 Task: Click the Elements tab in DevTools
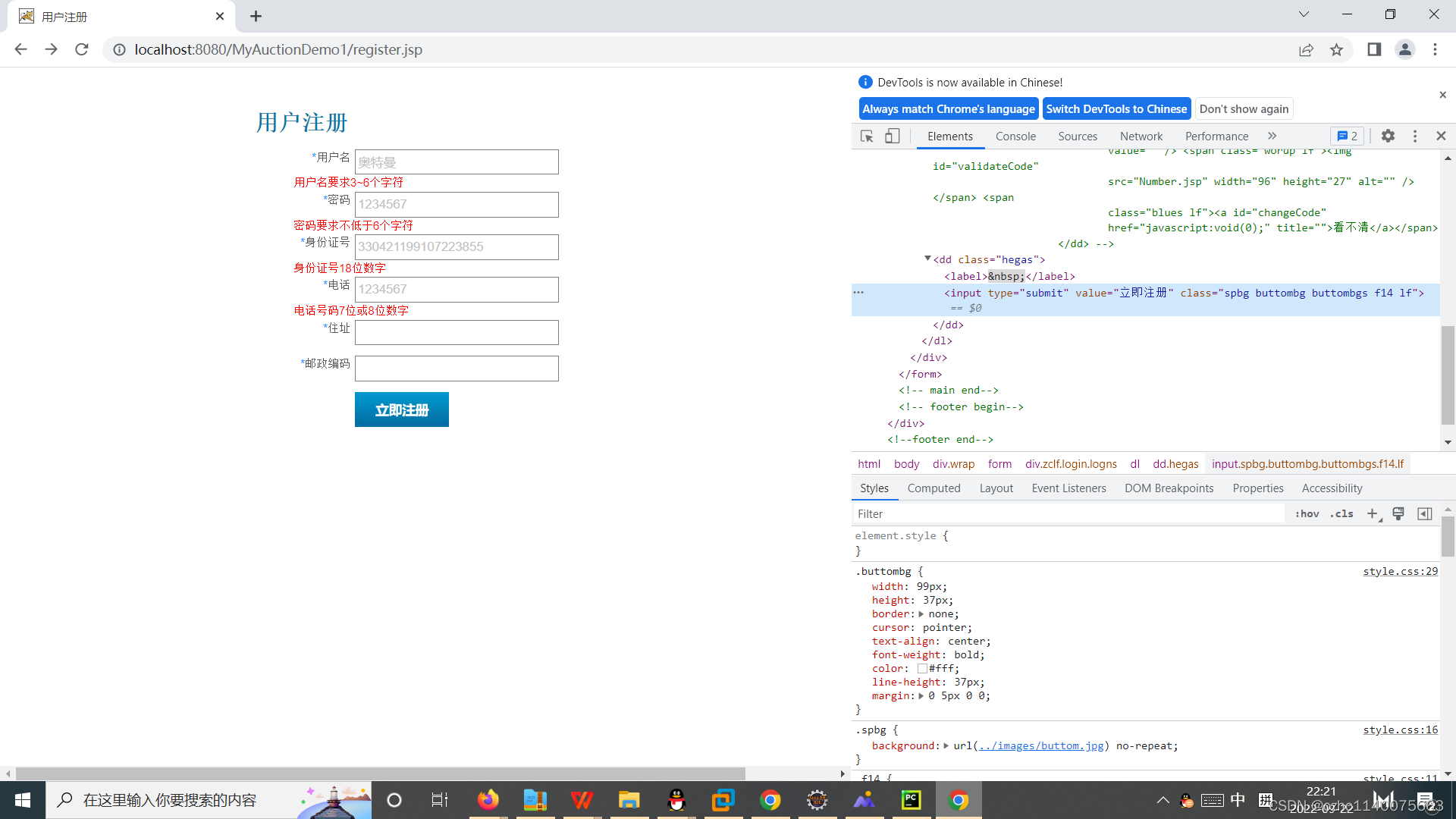click(x=948, y=136)
